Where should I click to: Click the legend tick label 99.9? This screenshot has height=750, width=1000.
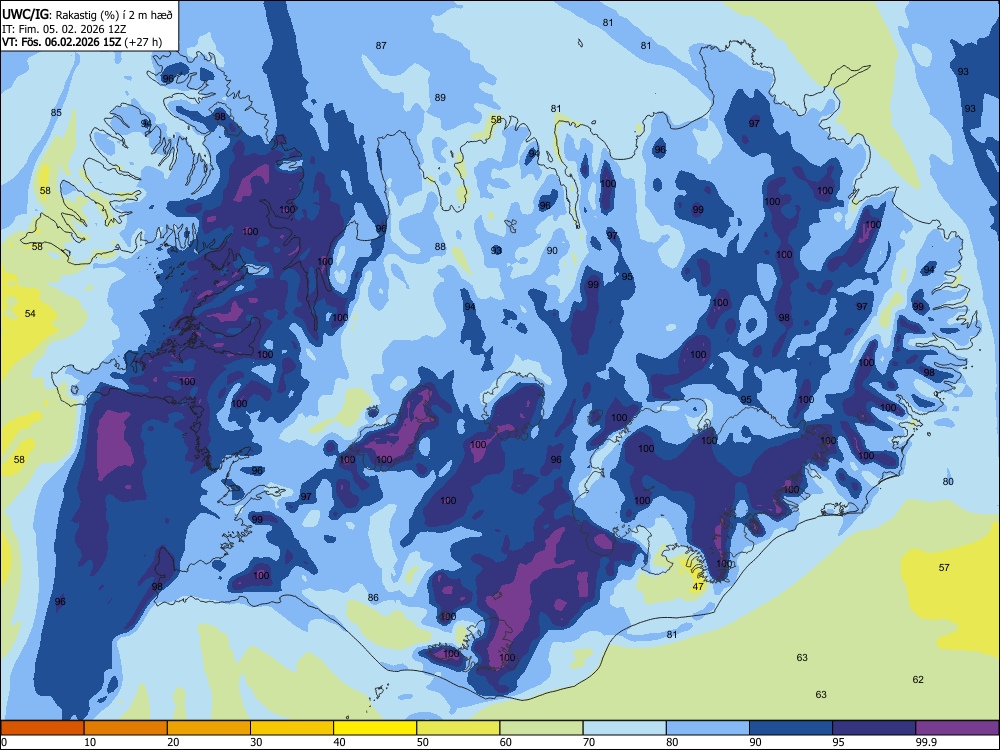point(926,742)
